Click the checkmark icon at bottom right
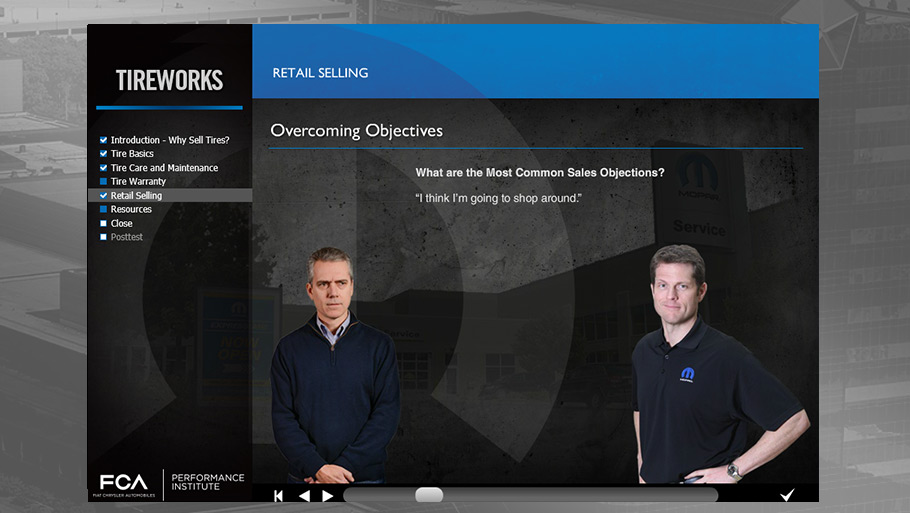Viewport: 910px width, 513px height. (x=787, y=494)
